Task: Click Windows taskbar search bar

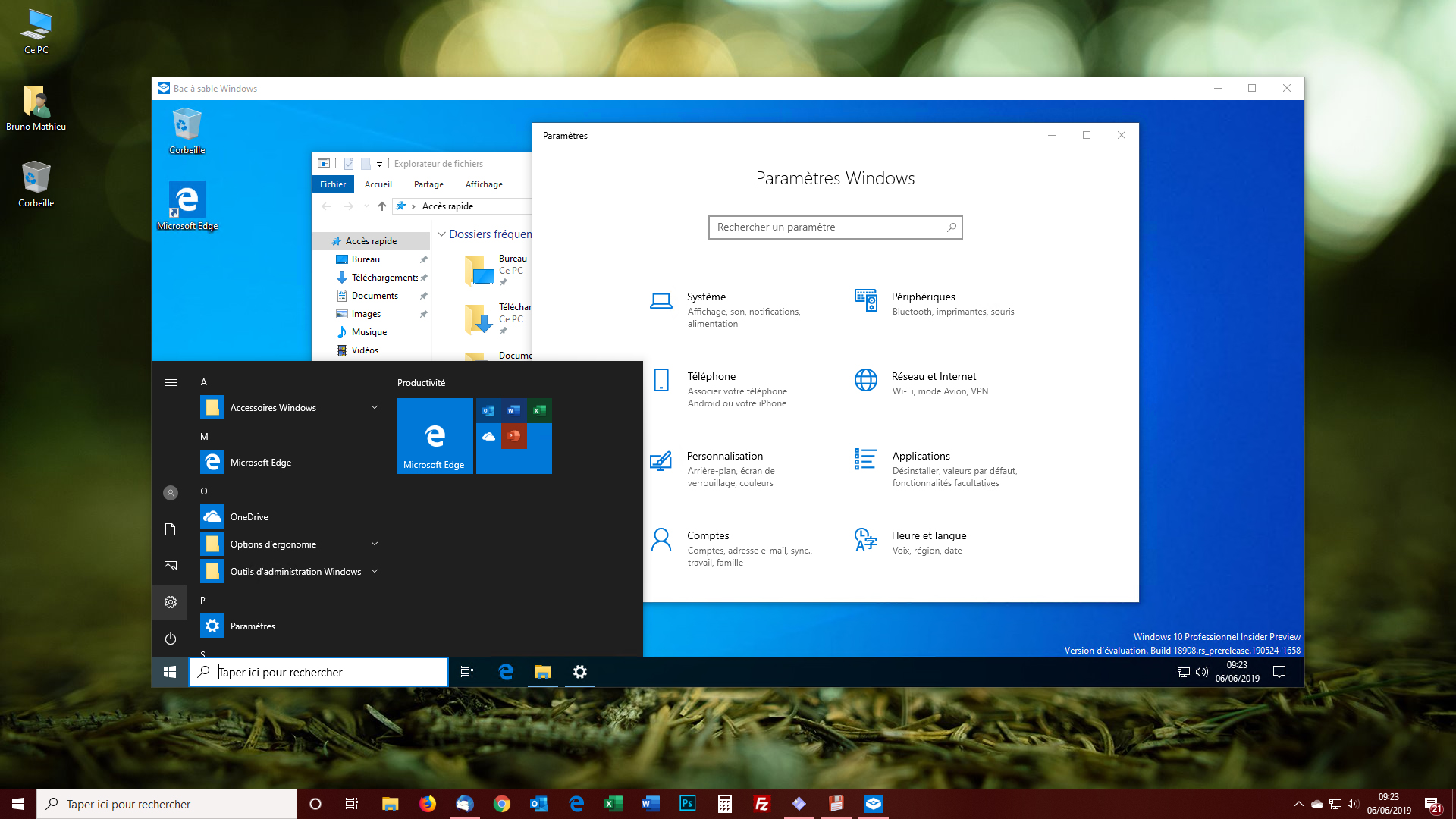Action: click(x=167, y=803)
